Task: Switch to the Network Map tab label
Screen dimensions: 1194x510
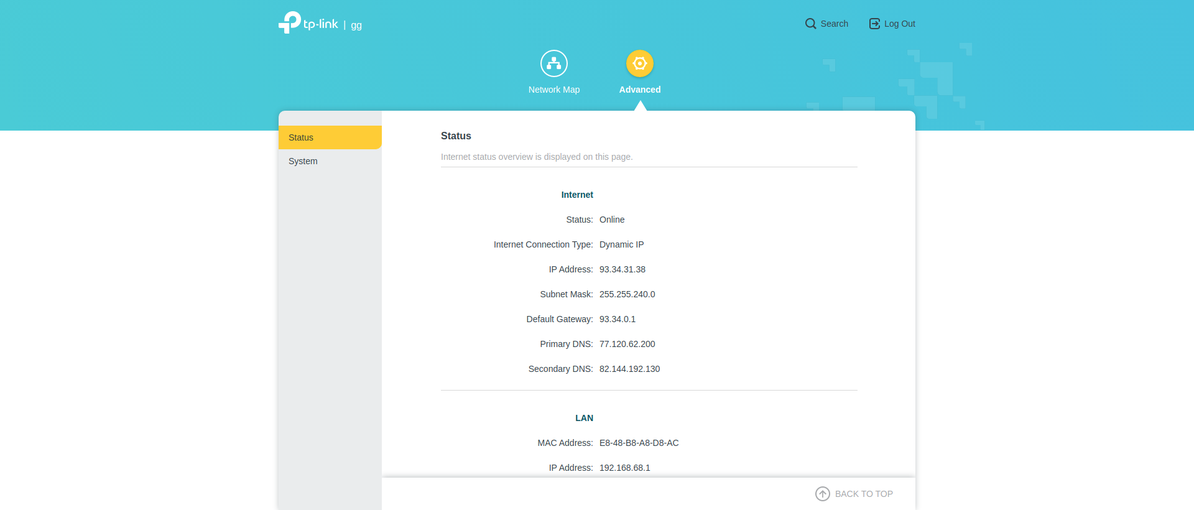Action: pyautogui.click(x=554, y=90)
